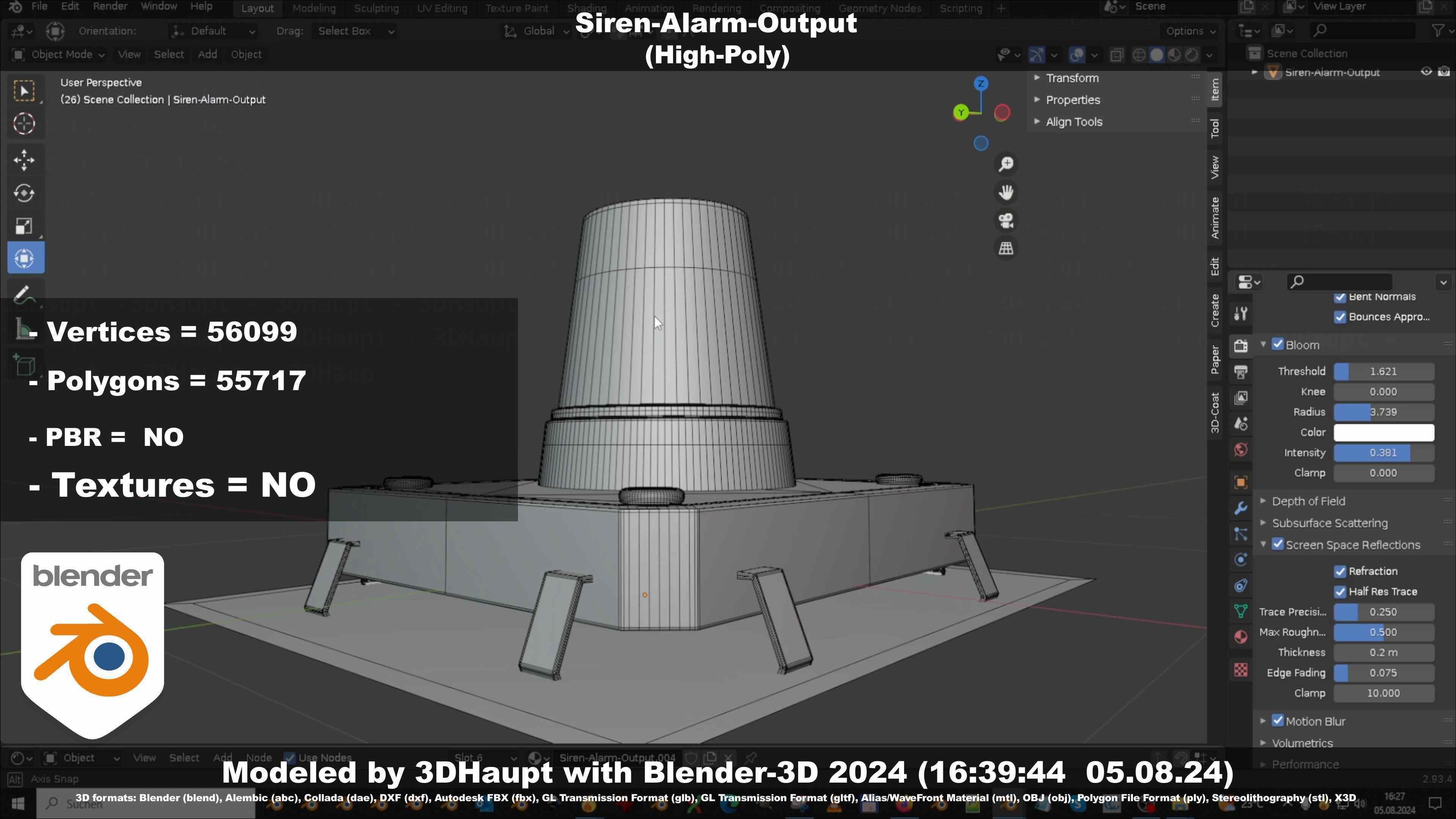Uncheck the Refraction checkbox
This screenshot has width=1456, height=819.
pyautogui.click(x=1340, y=571)
